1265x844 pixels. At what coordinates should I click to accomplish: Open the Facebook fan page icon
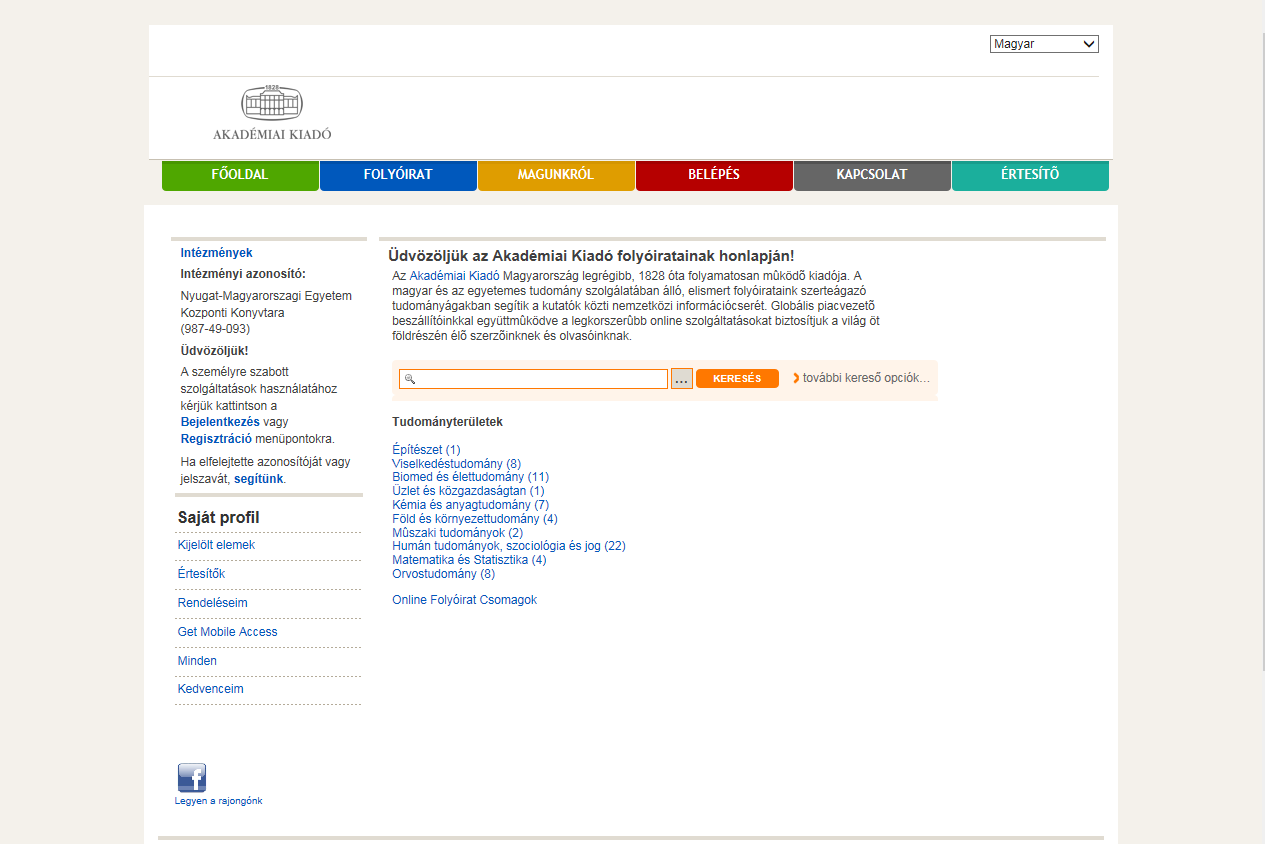click(192, 778)
